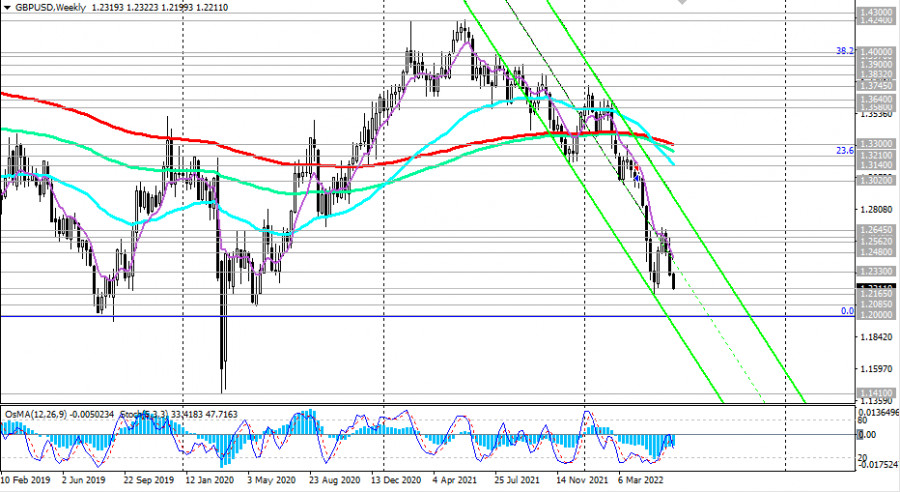Select the 1.3300 price level label
The image size is (900, 492).
(x=874, y=145)
